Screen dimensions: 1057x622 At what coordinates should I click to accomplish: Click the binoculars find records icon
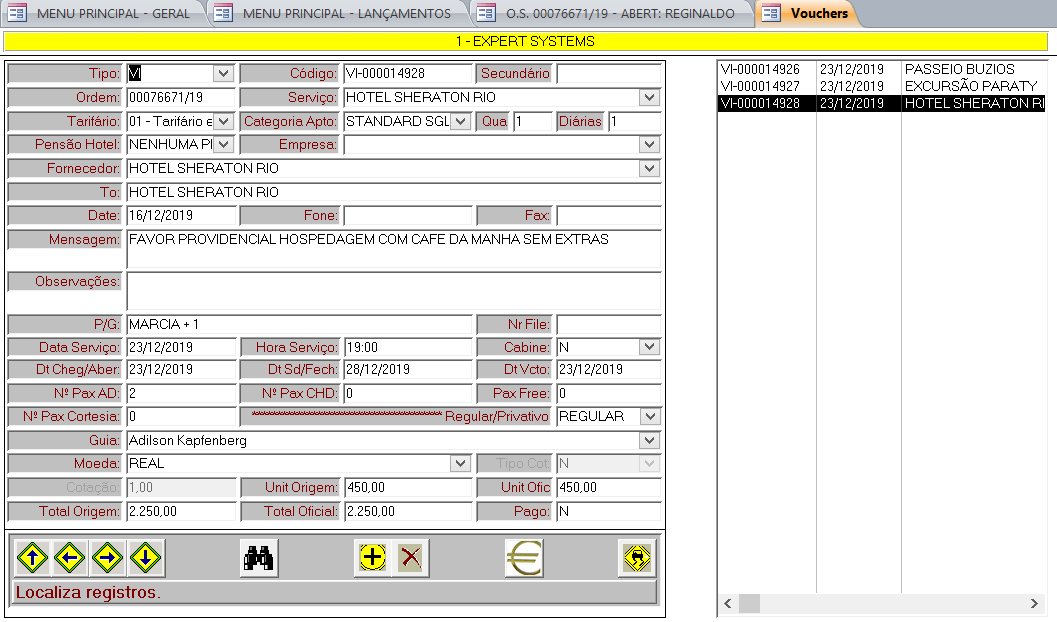click(x=259, y=558)
